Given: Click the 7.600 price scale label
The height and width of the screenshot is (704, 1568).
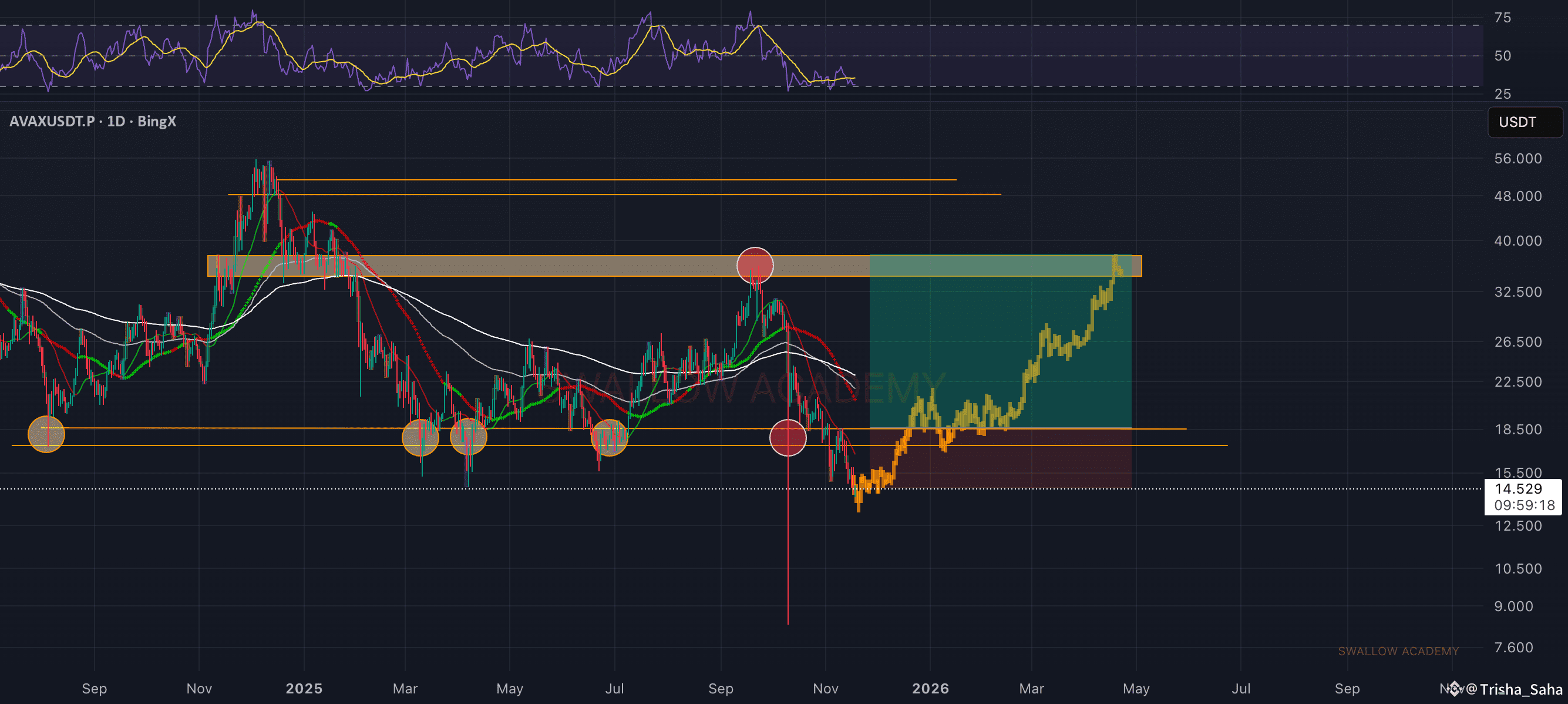Looking at the screenshot, I should pos(1513,648).
